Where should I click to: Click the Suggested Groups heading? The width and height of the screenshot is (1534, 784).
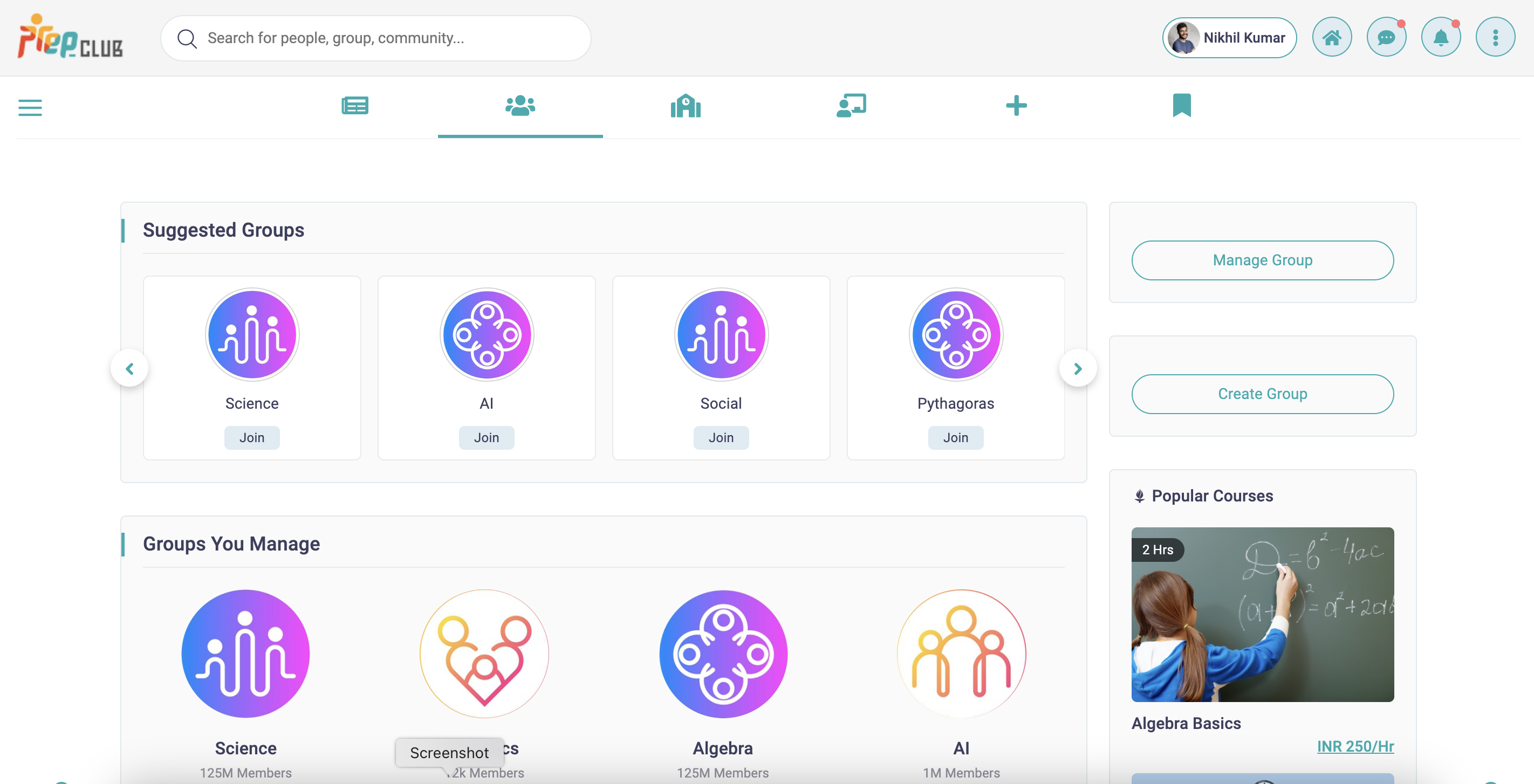coord(223,230)
